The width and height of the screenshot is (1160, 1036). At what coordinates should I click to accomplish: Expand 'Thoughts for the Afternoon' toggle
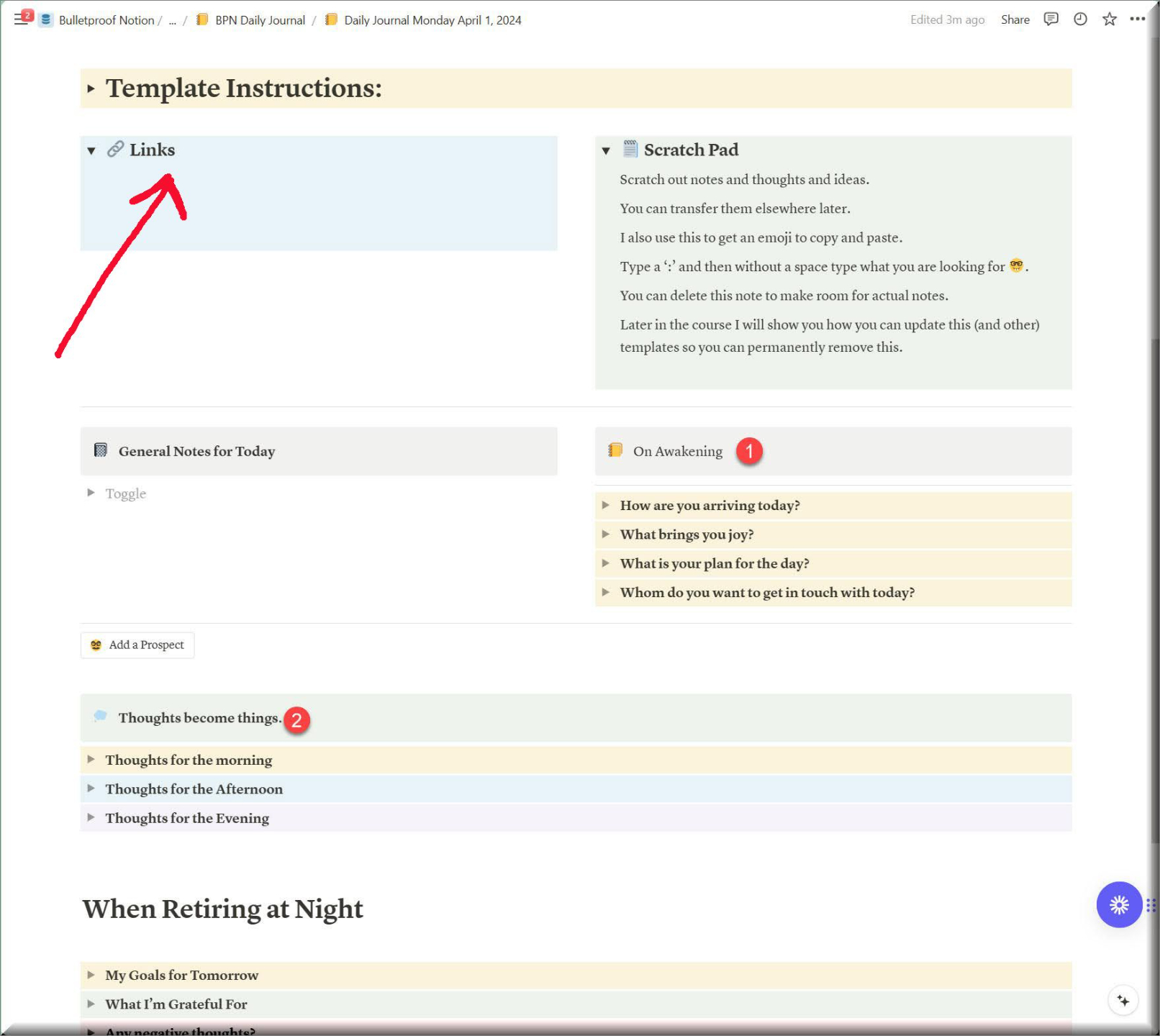pyautogui.click(x=91, y=789)
